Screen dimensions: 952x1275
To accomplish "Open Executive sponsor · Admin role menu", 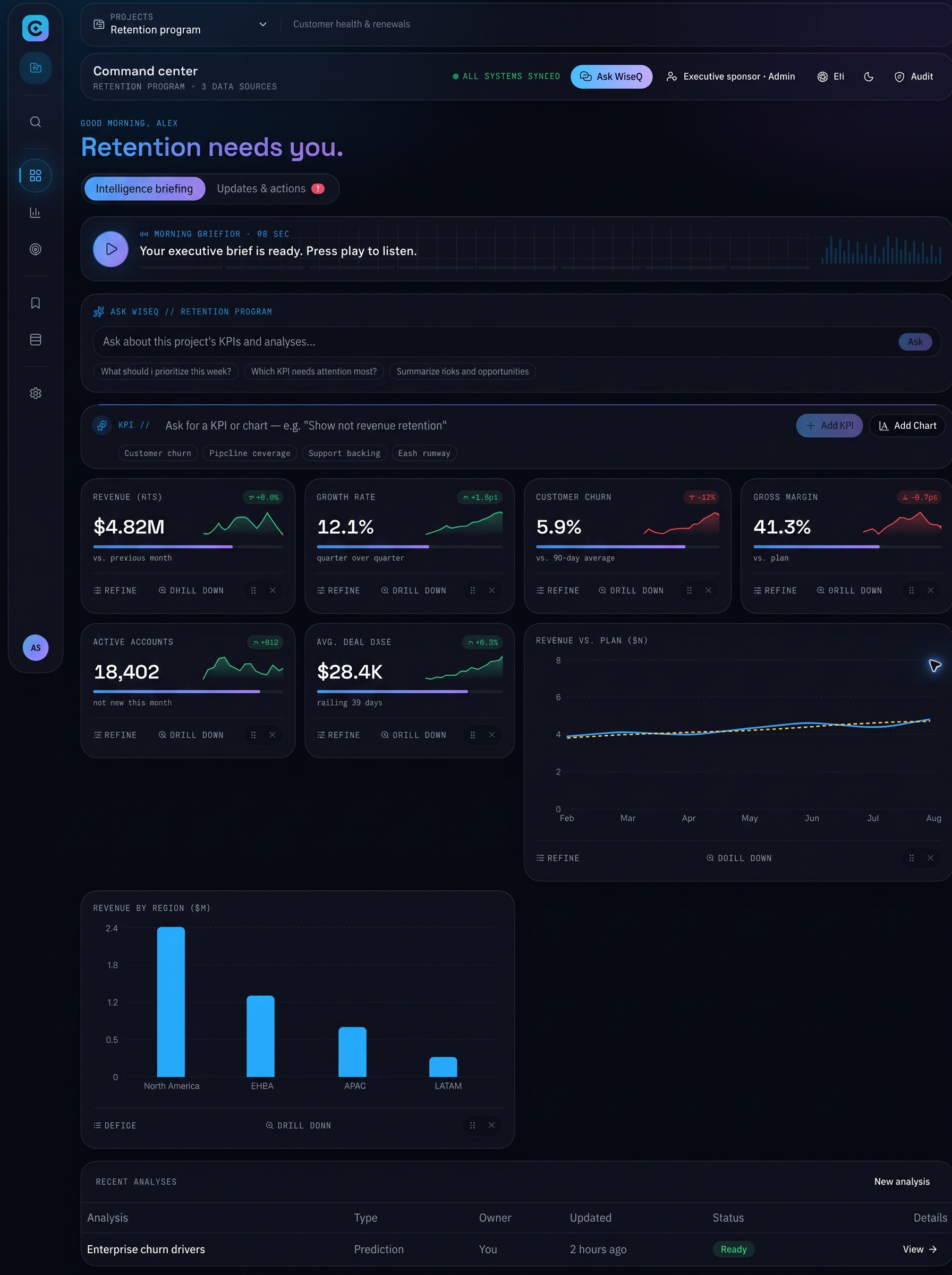I will (x=730, y=76).
